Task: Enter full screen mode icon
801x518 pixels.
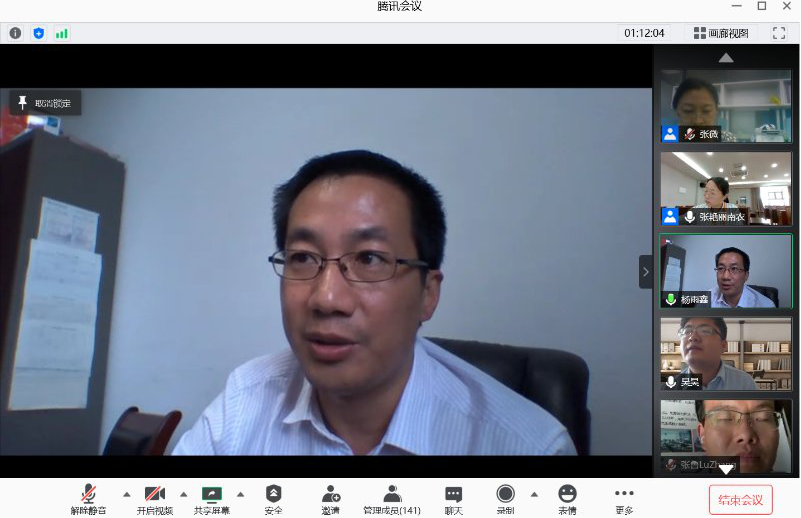Action: (x=779, y=33)
